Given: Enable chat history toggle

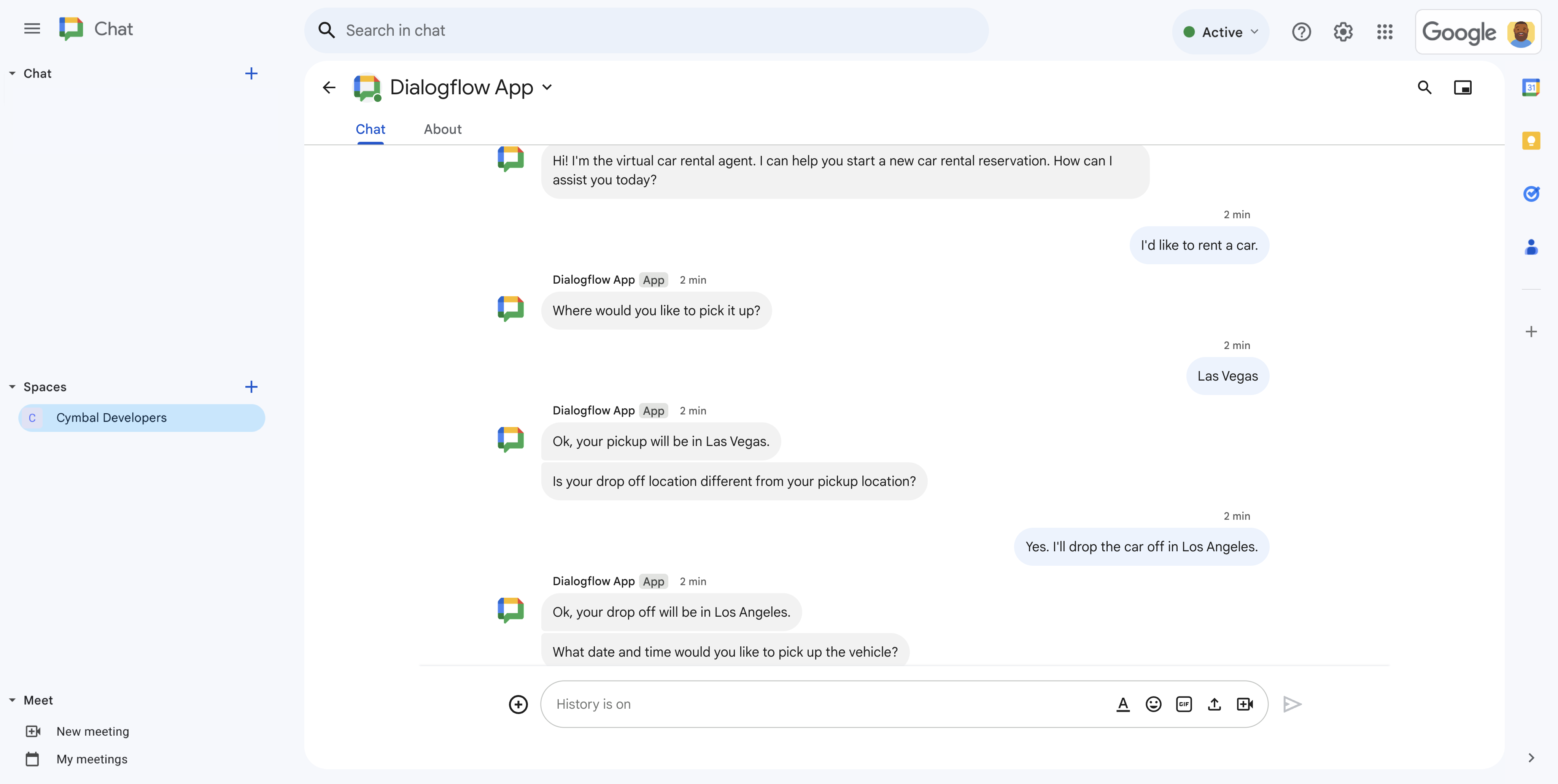Looking at the screenshot, I should [x=592, y=704].
